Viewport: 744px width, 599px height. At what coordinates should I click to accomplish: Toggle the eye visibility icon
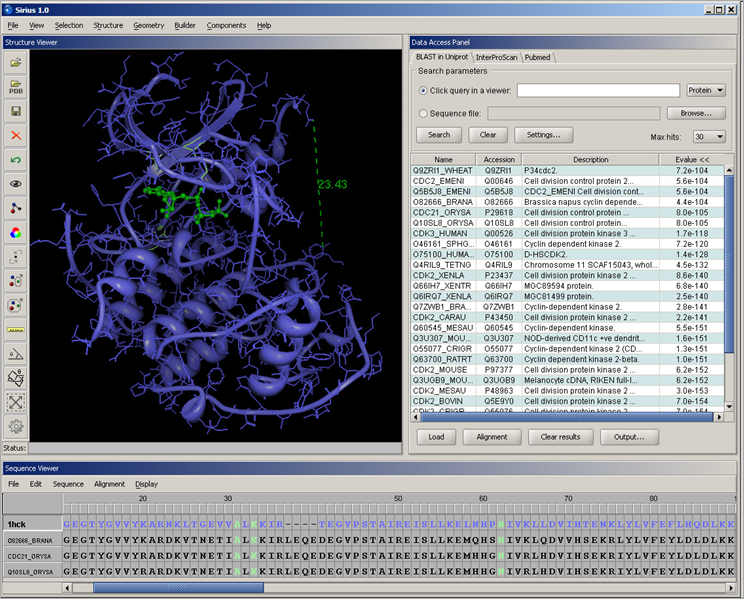coord(16,184)
